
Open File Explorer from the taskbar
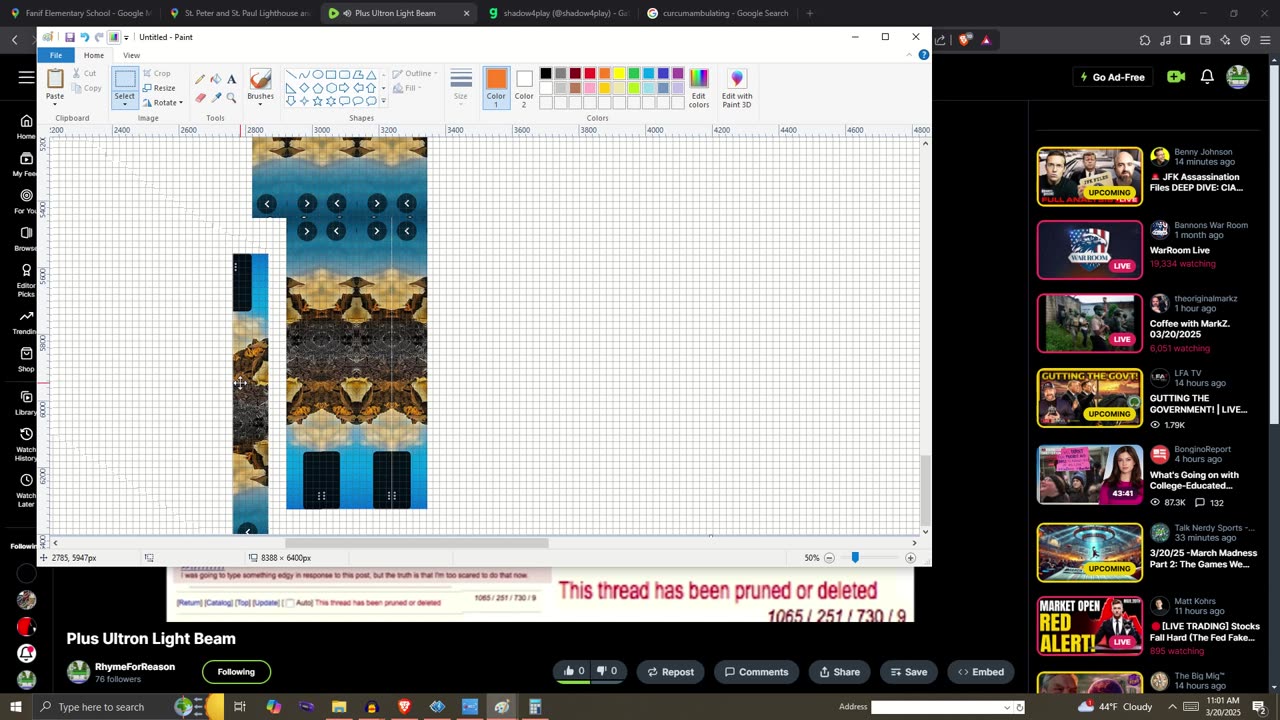(339, 707)
